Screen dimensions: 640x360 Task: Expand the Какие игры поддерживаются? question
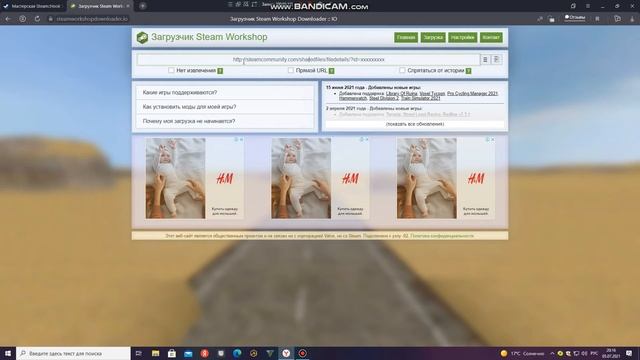coord(224,93)
